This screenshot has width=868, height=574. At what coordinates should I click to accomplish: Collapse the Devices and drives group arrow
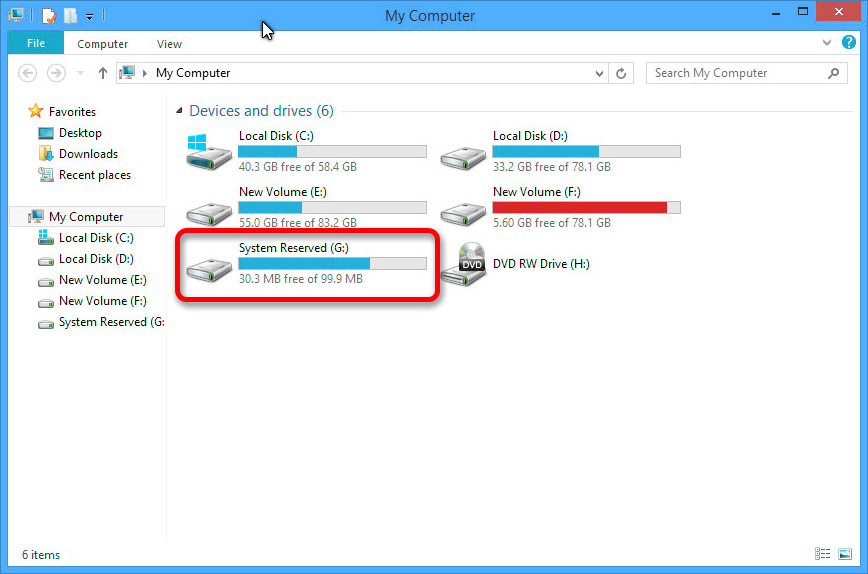click(179, 111)
